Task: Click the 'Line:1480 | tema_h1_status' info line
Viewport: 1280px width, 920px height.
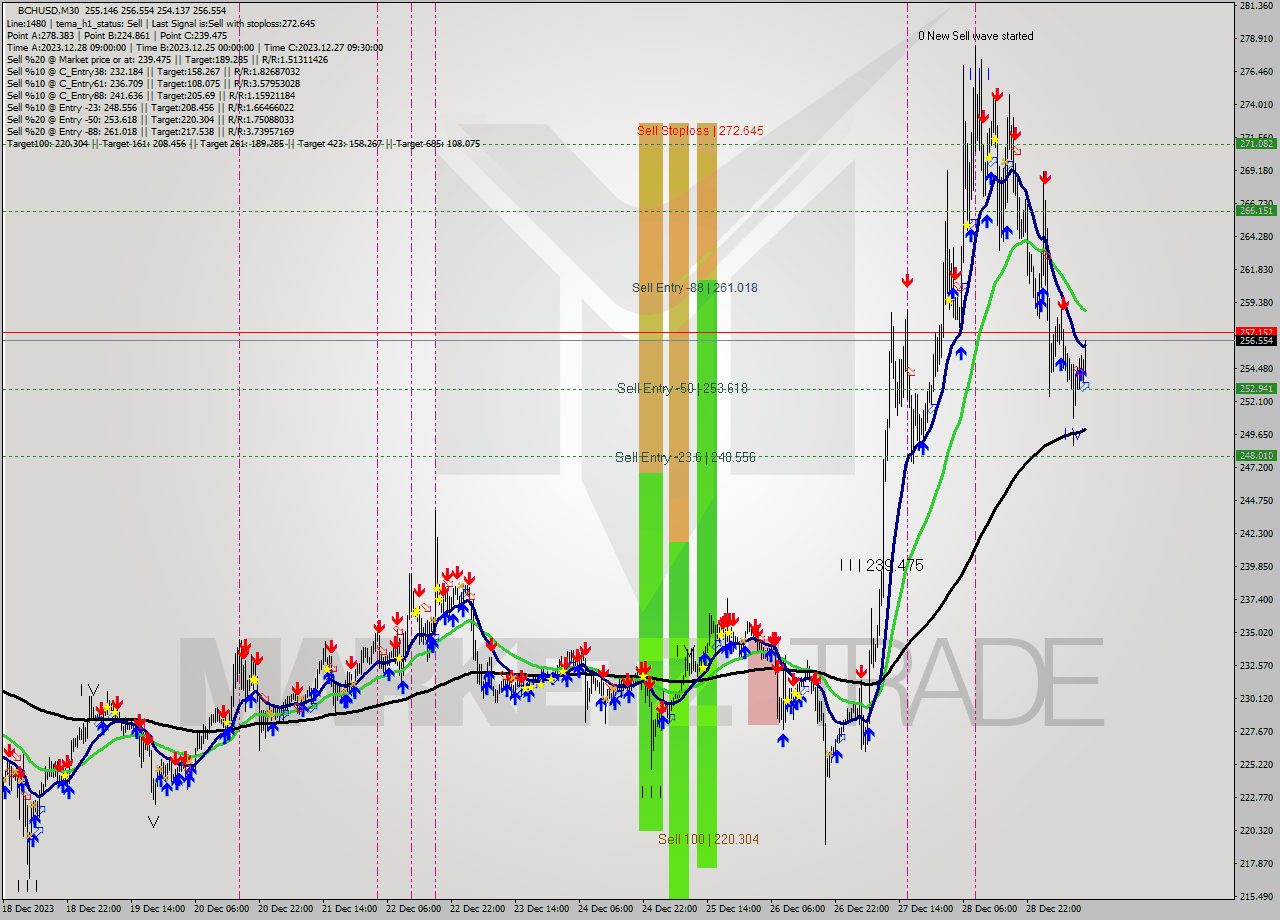Action: [x=160, y=23]
